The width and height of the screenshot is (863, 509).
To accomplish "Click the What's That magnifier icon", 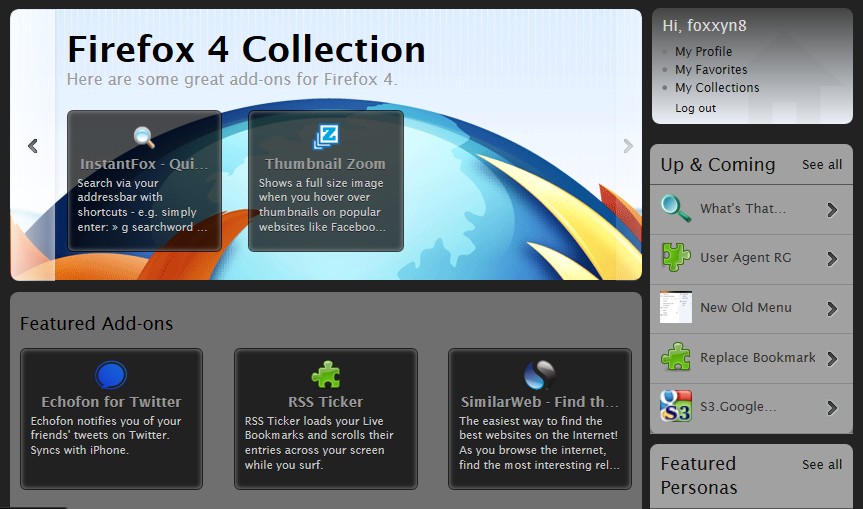I will pyautogui.click(x=676, y=209).
